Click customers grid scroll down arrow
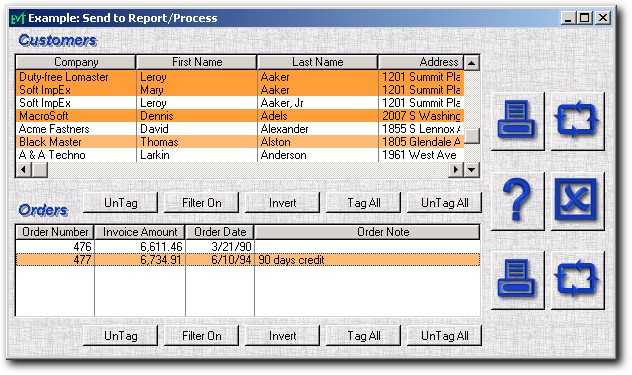The image size is (632, 375). 472,170
